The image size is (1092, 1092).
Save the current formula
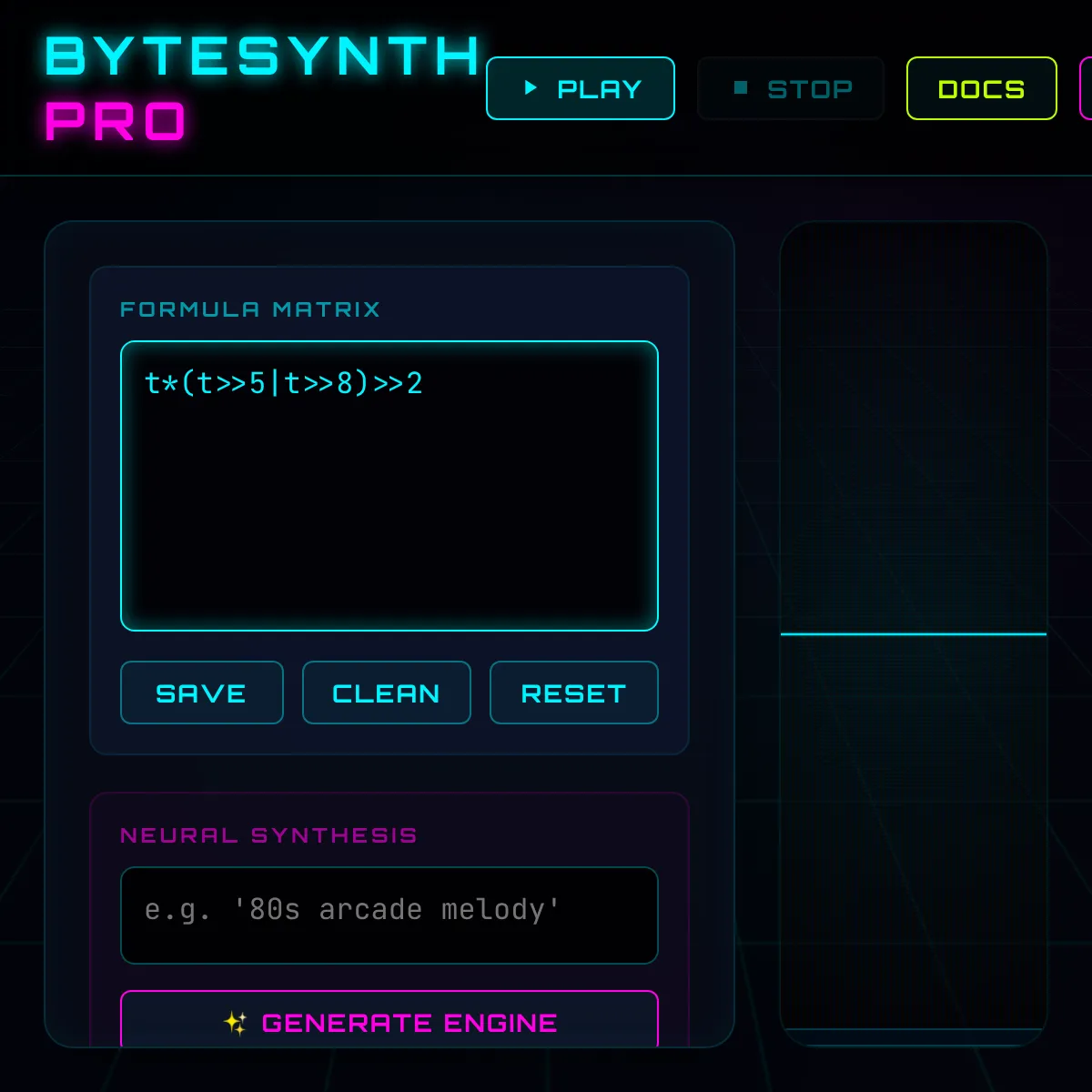coord(201,693)
